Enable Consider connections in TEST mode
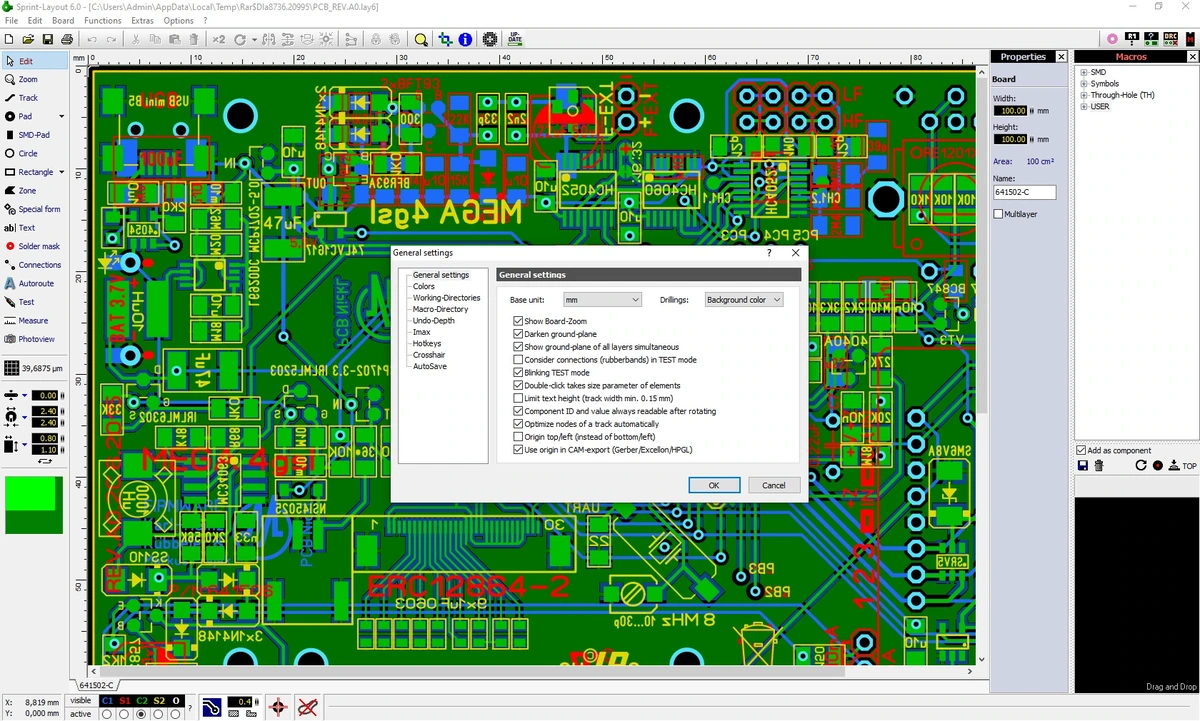This screenshot has height=721, width=1200. 518,360
